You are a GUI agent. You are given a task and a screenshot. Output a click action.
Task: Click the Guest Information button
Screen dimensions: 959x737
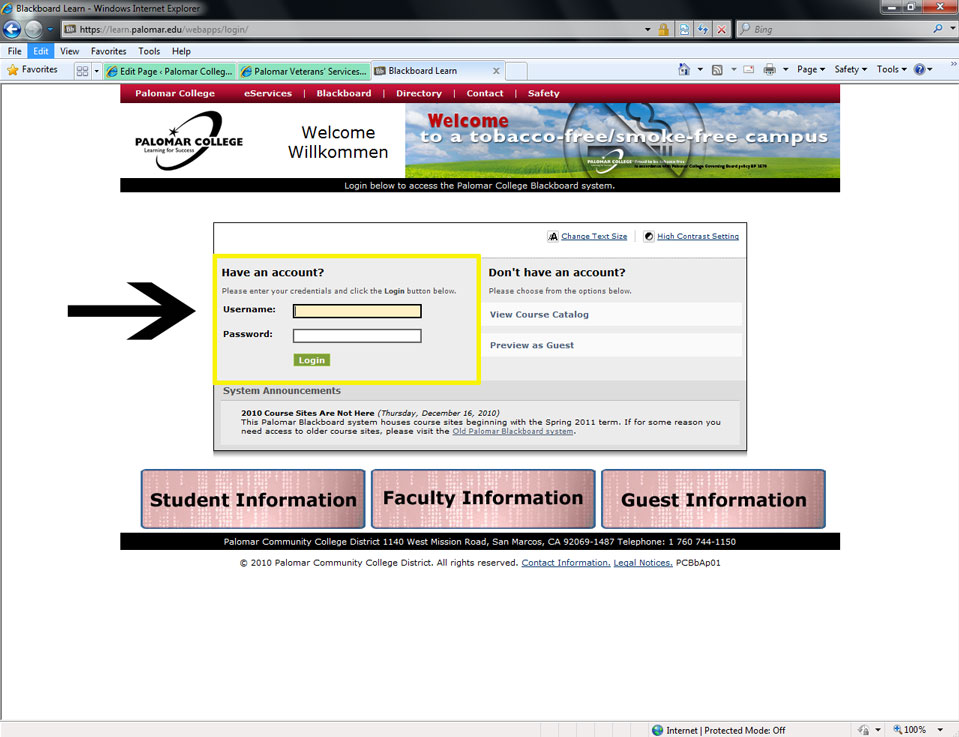pyautogui.click(x=713, y=499)
